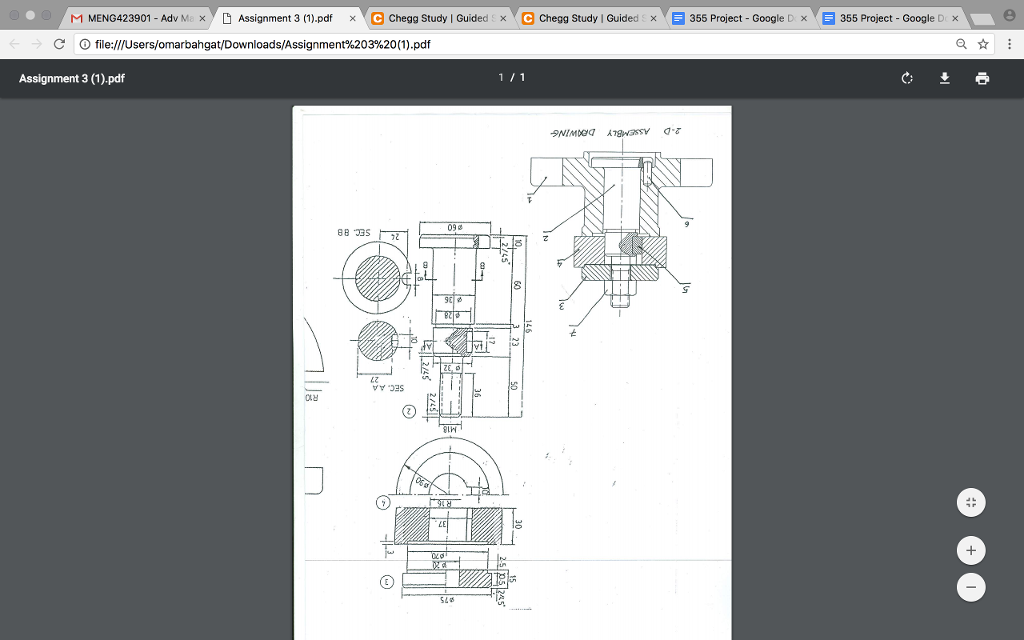
Task: Open the Chrome profile icon
Action: pyautogui.click(x=1009, y=15)
